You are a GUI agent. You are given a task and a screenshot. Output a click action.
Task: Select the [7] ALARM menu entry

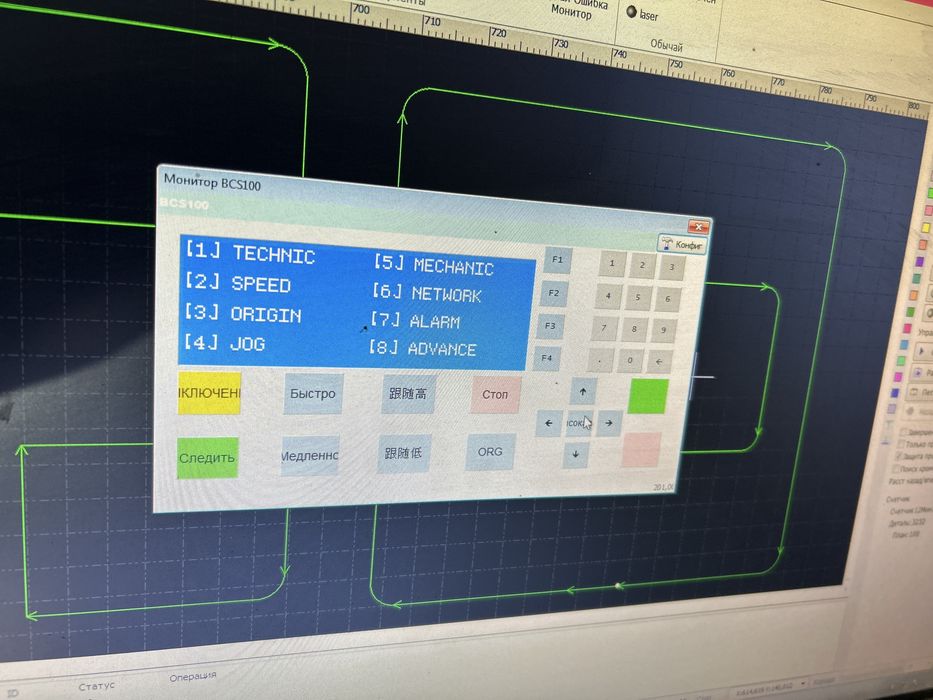pos(415,321)
